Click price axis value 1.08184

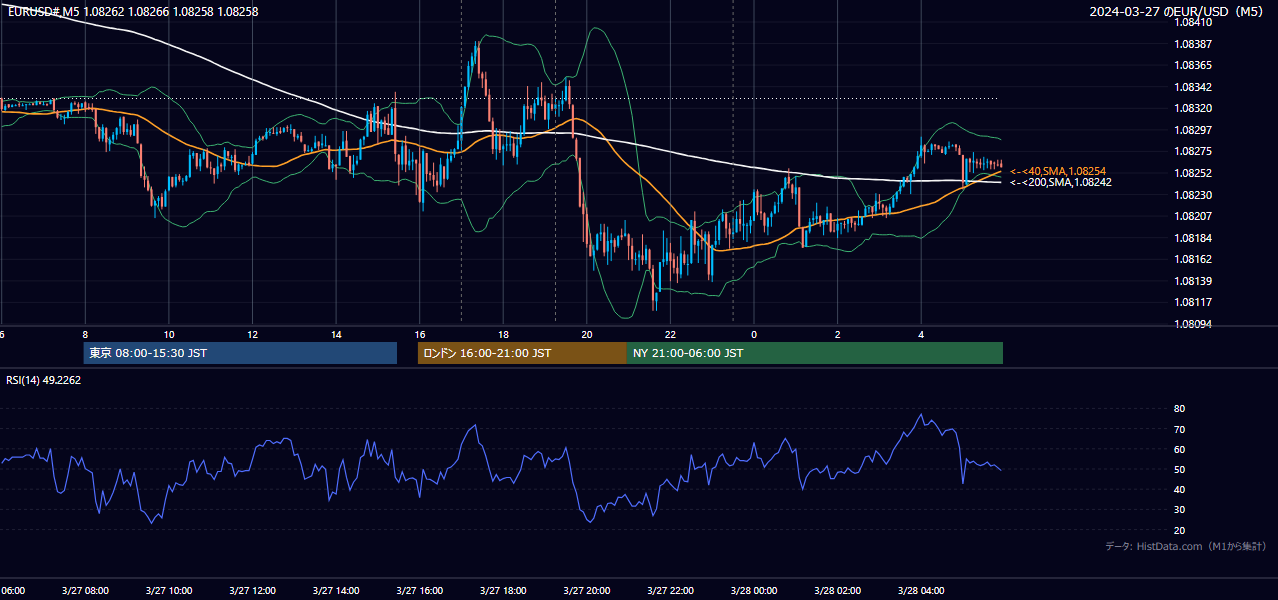coord(1193,238)
